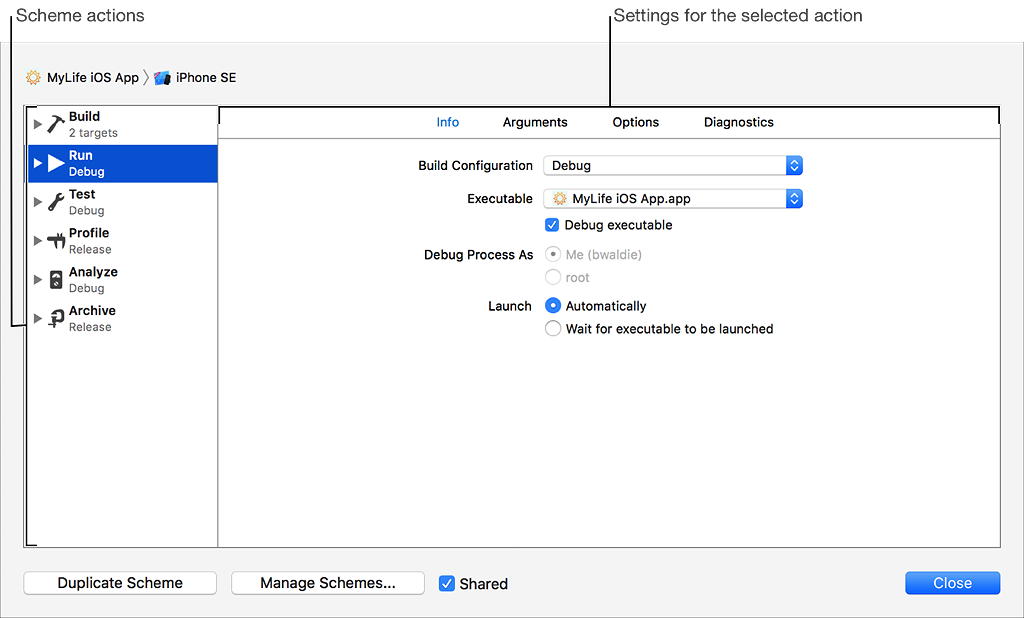The height and width of the screenshot is (618, 1024).
Task: Toggle the Debug executable checkbox
Action: click(x=552, y=225)
